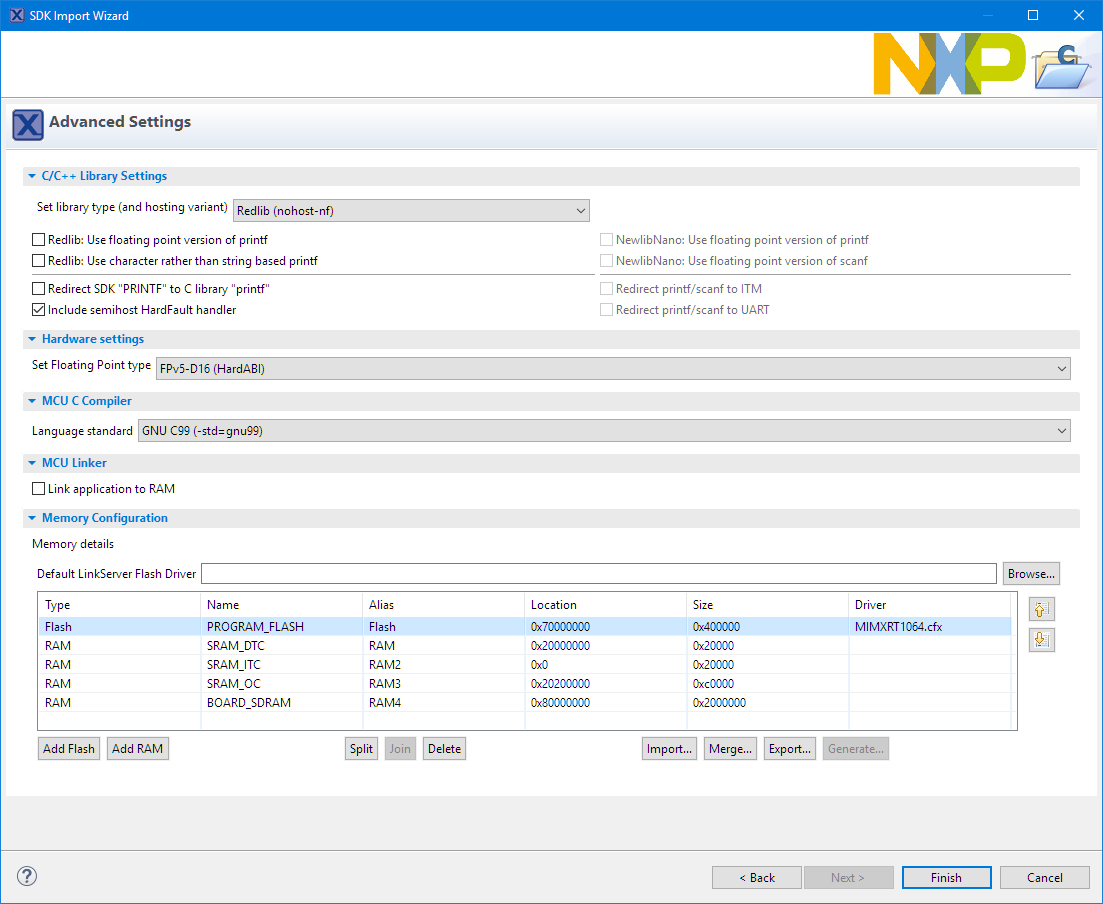Collapse the Memory Configuration section
The image size is (1103, 904).
[x=32, y=518]
